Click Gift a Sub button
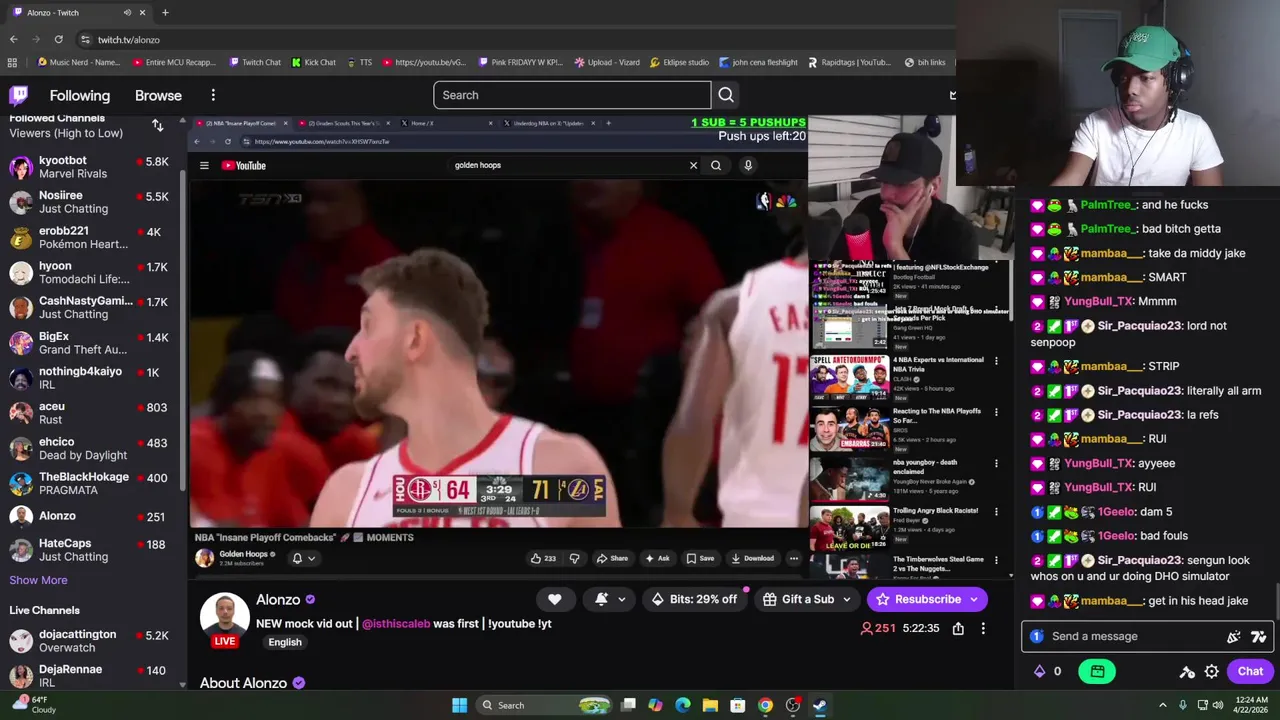Screen dimensions: 1280x720 point(798,599)
